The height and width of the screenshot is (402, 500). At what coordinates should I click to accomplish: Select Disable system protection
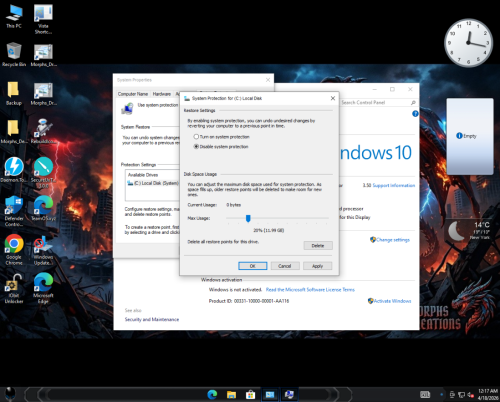click(221, 146)
